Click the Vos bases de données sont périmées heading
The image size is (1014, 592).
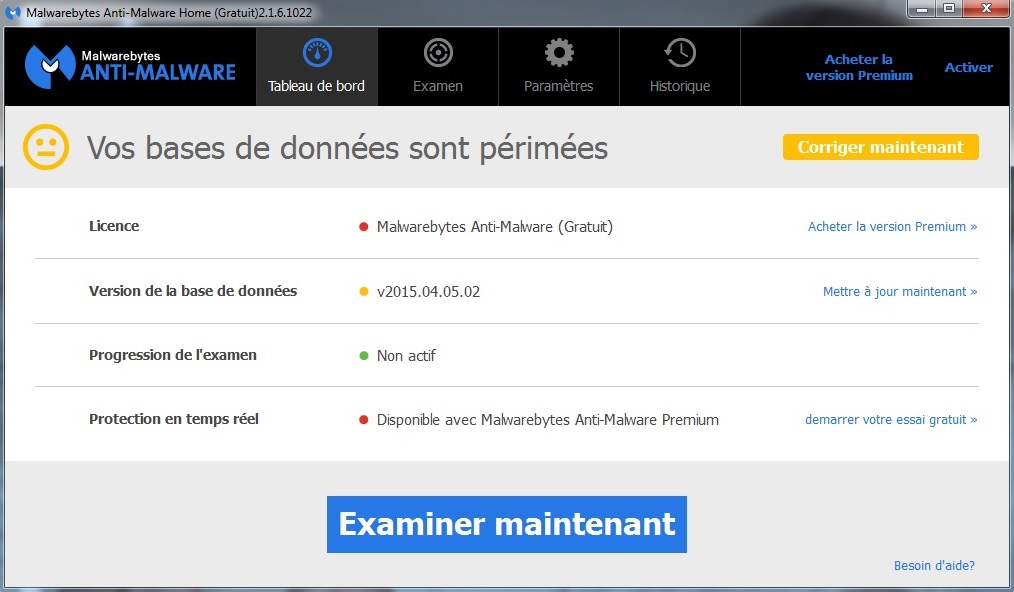tap(347, 148)
